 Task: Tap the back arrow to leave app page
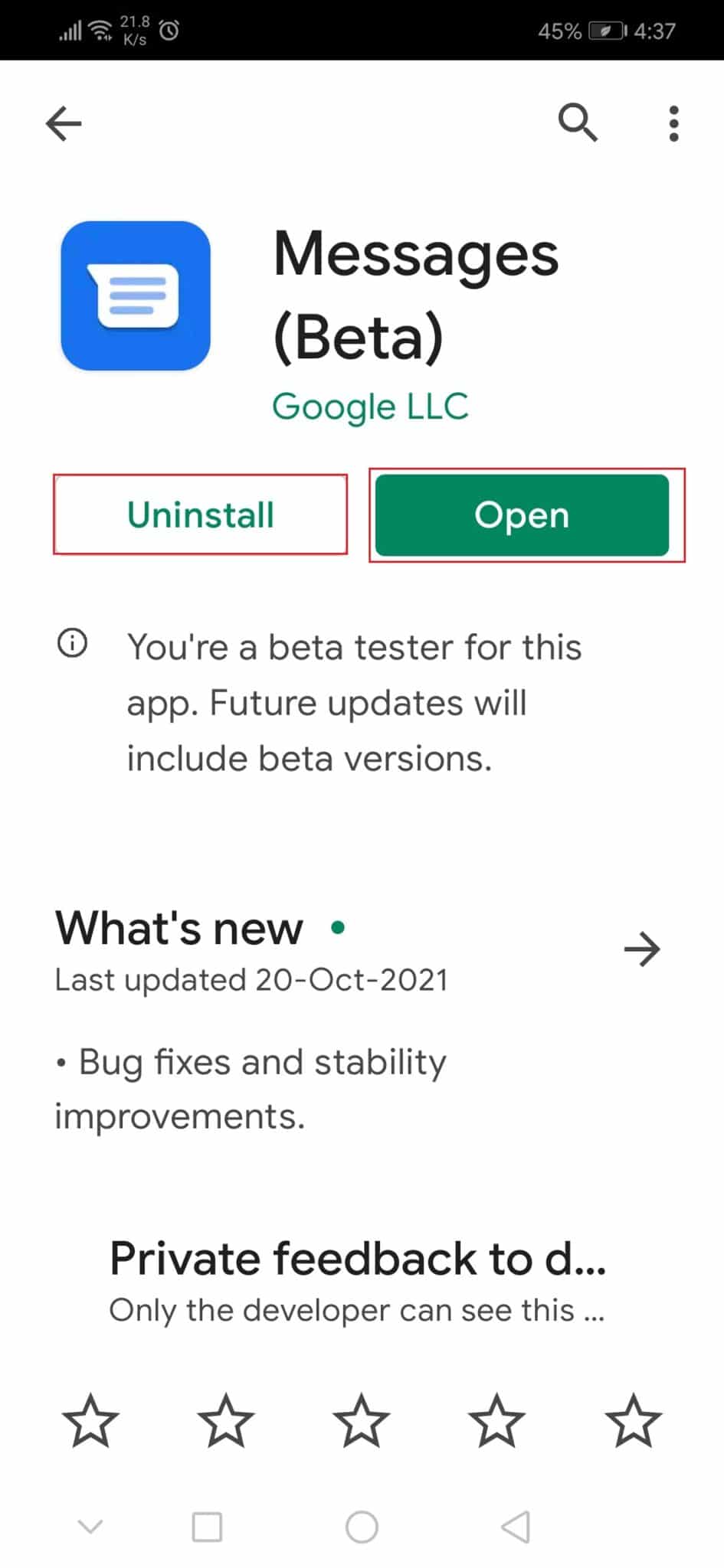(x=64, y=122)
